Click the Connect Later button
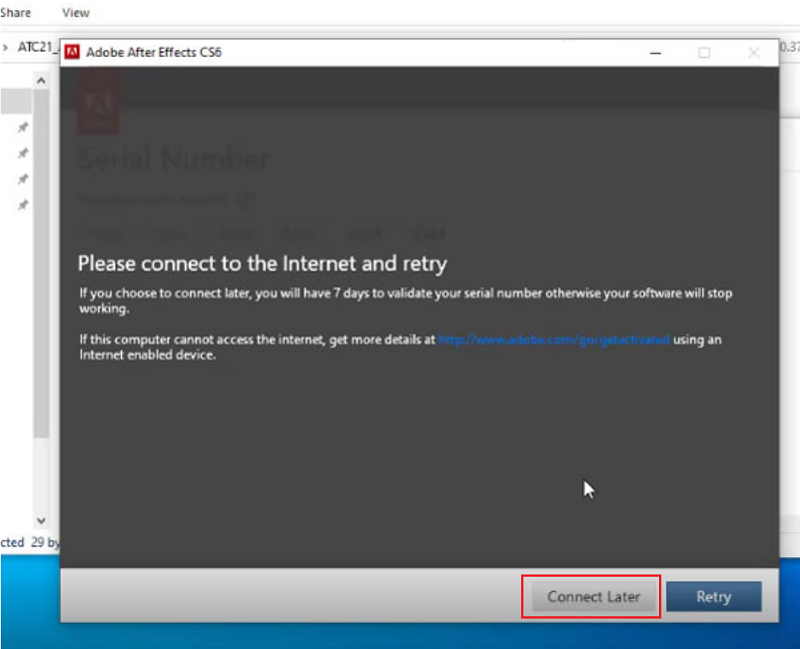Image resolution: width=800 pixels, height=649 pixels. point(592,596)
